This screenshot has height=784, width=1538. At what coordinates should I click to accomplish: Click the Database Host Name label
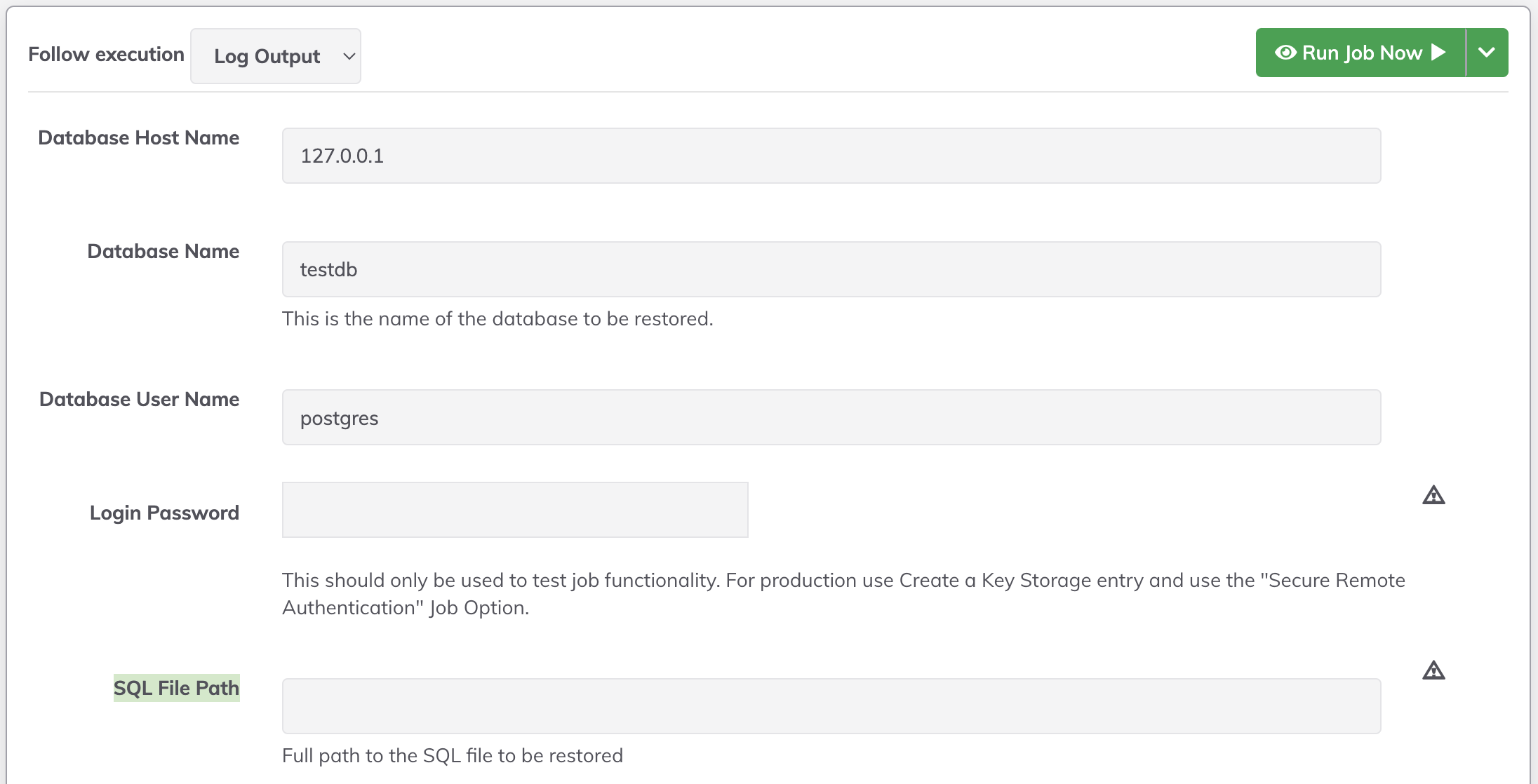[x=138, y=137]
